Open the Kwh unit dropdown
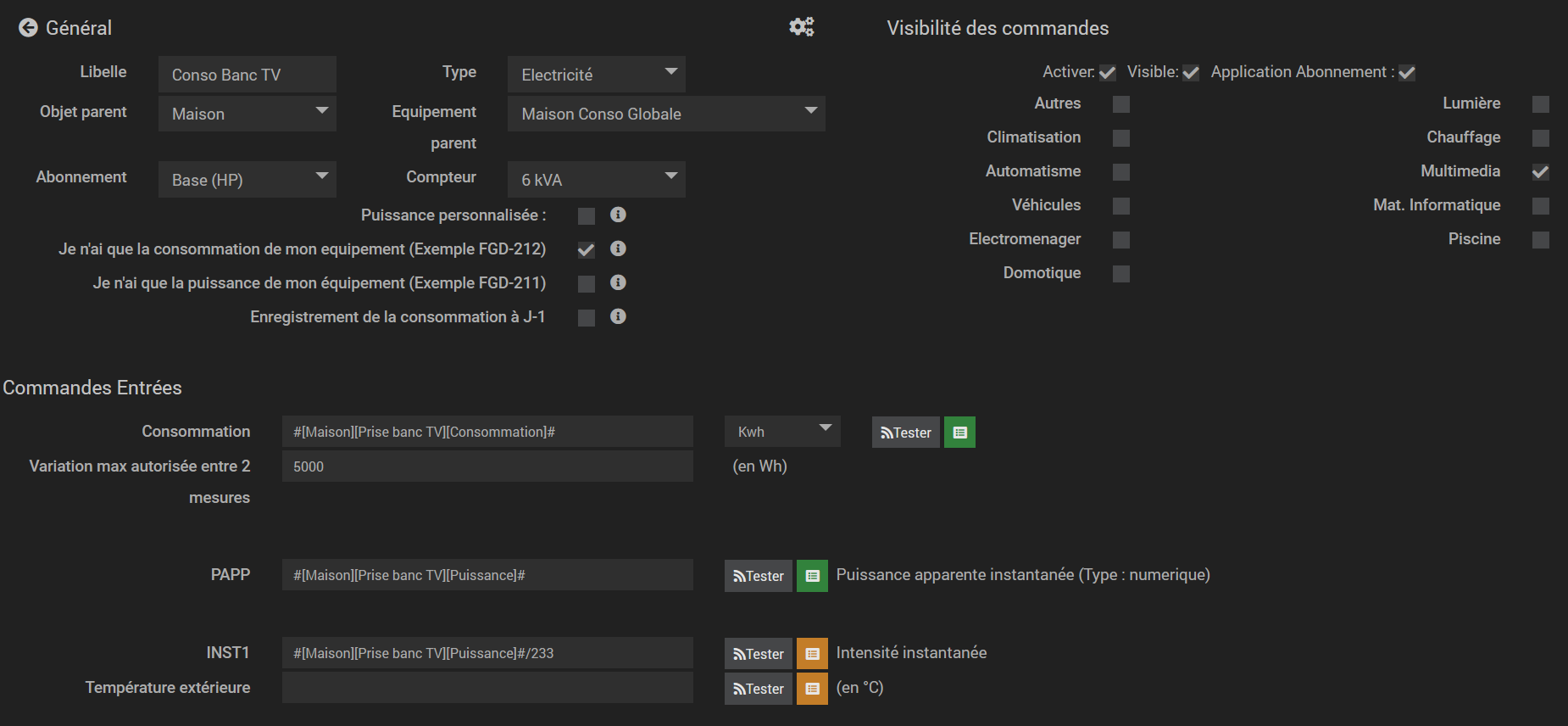 [x=781, y=432]
